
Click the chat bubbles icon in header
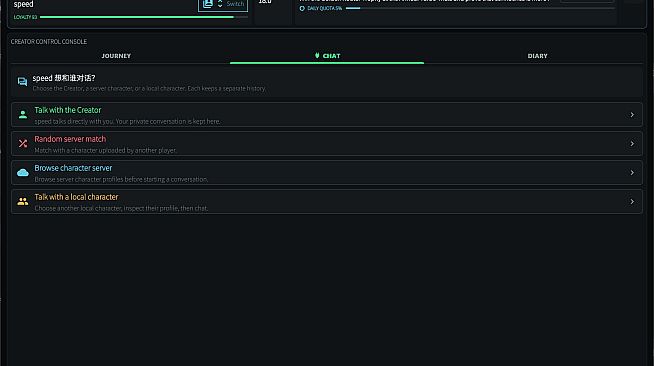point(23,82)
